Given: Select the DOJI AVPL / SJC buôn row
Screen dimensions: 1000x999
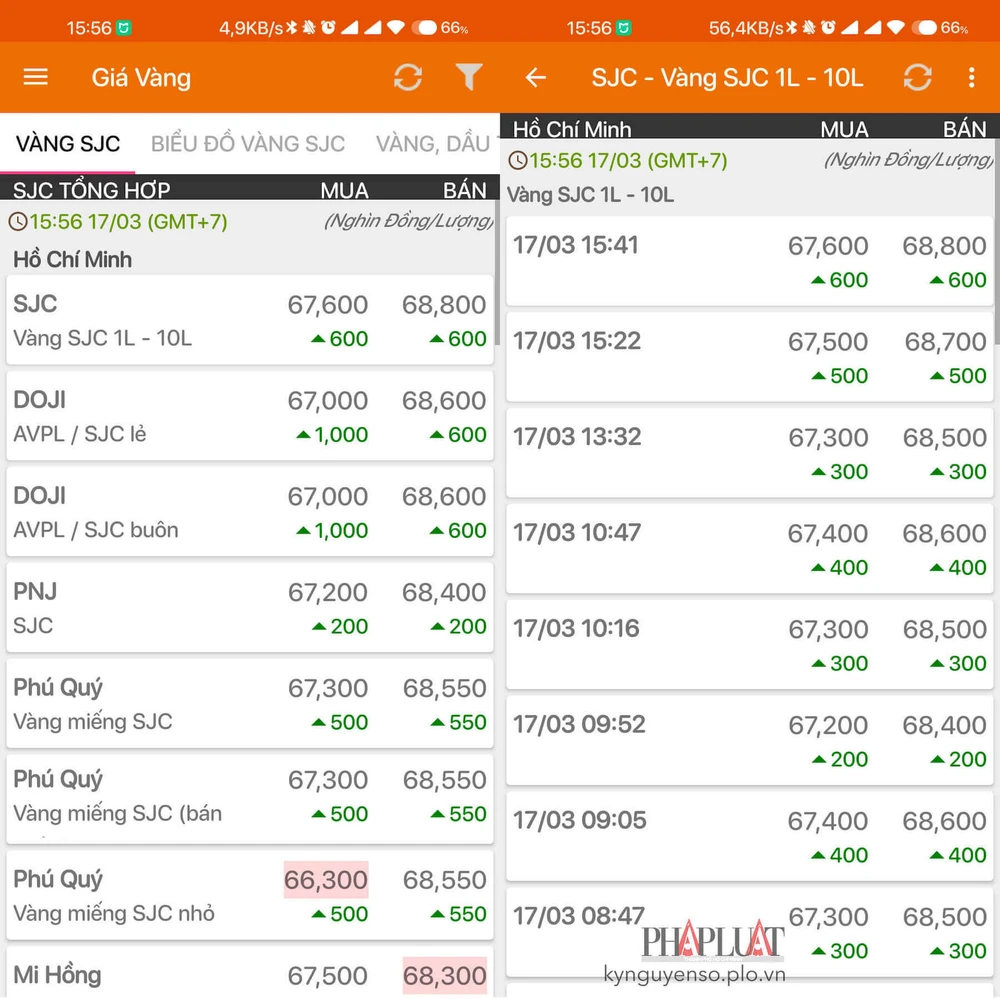Looking at the screenshot, I should pos(250,512).
